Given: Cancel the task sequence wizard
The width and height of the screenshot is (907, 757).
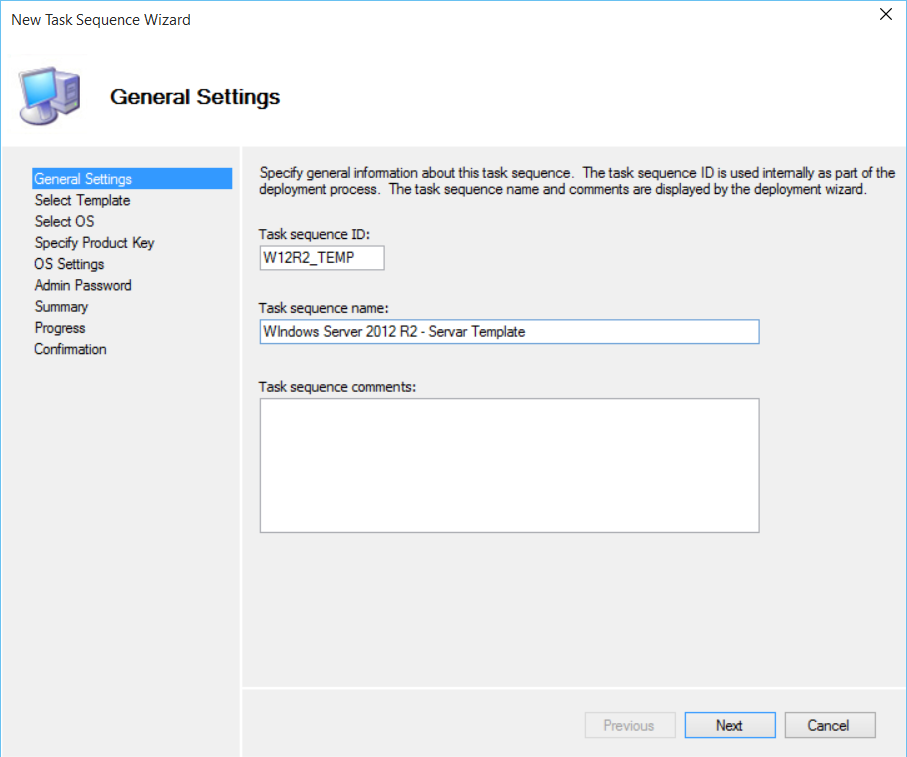Looking at the screenshot, I should [829, 726].
